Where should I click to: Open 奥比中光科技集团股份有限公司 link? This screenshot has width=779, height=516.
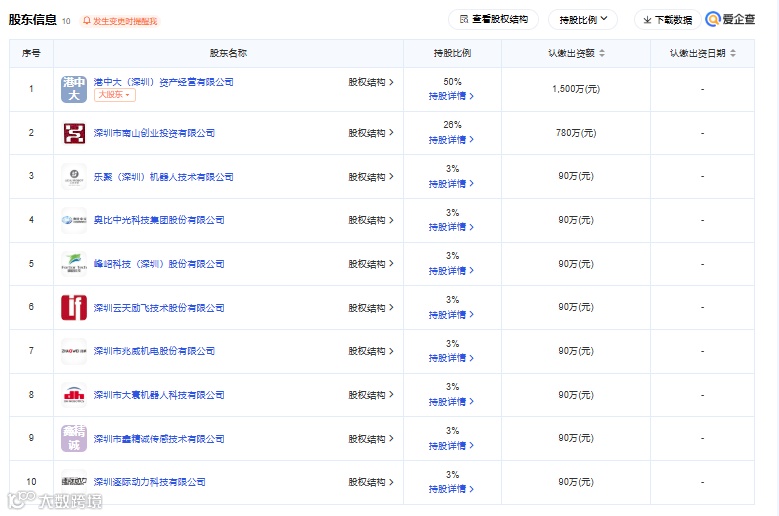(x=159, y=220)
